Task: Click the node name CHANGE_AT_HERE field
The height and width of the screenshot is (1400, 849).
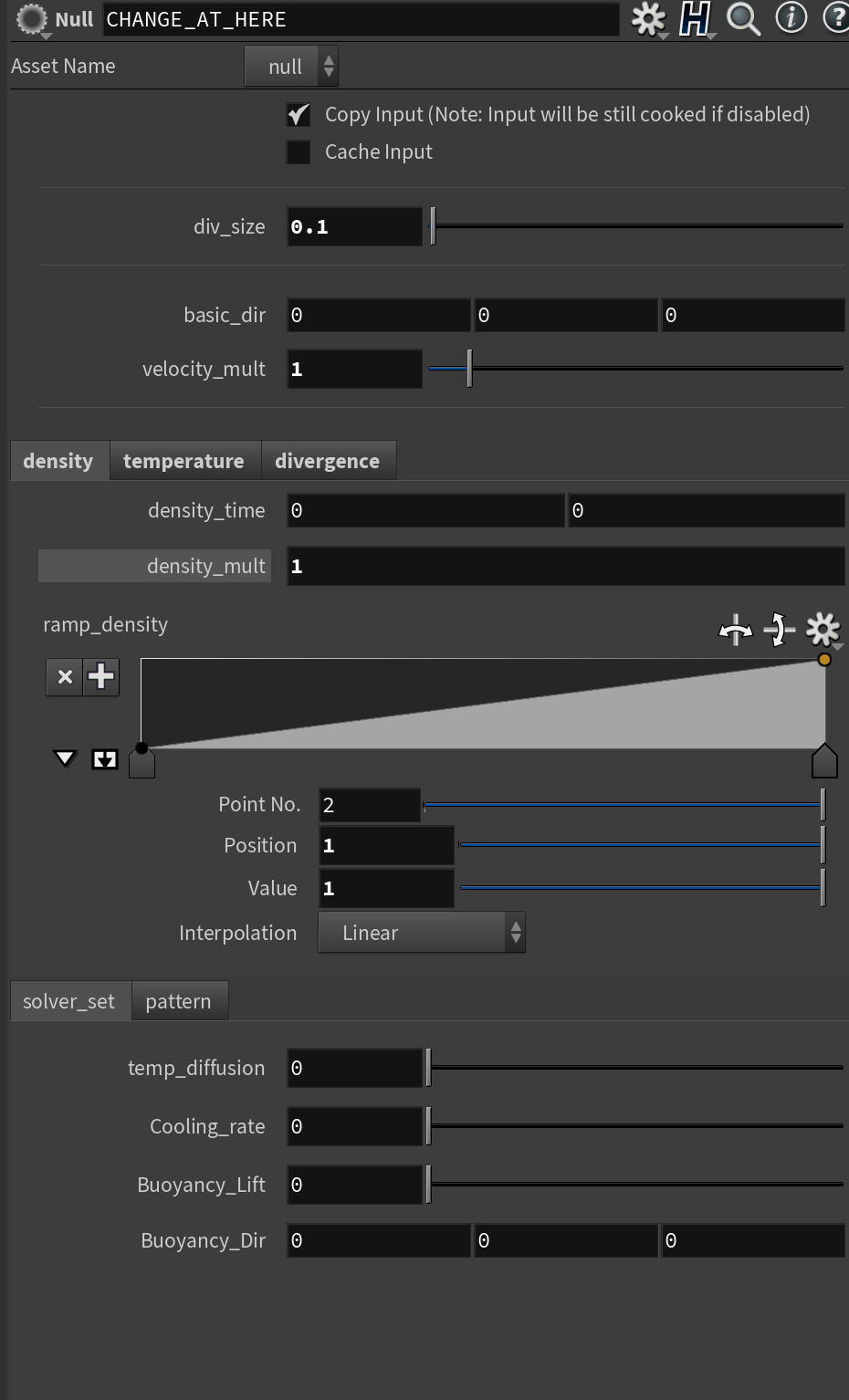Action: pos(362,19)
